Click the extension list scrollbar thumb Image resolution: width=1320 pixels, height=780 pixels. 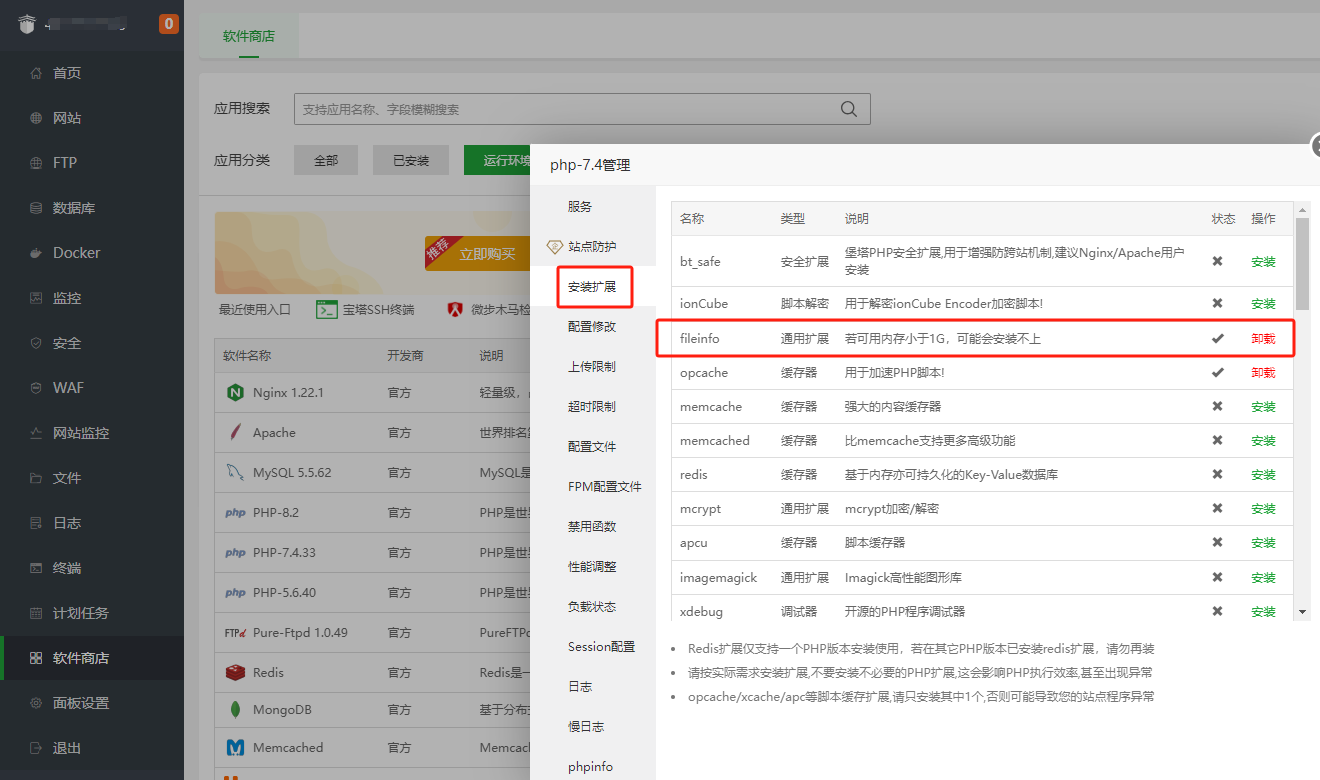[x=1302, y=264]
